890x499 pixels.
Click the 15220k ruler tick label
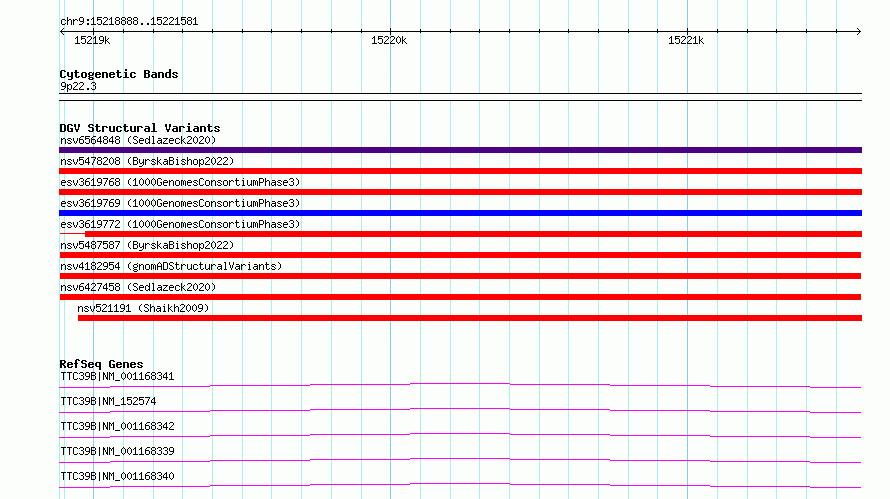pos(389,40)
